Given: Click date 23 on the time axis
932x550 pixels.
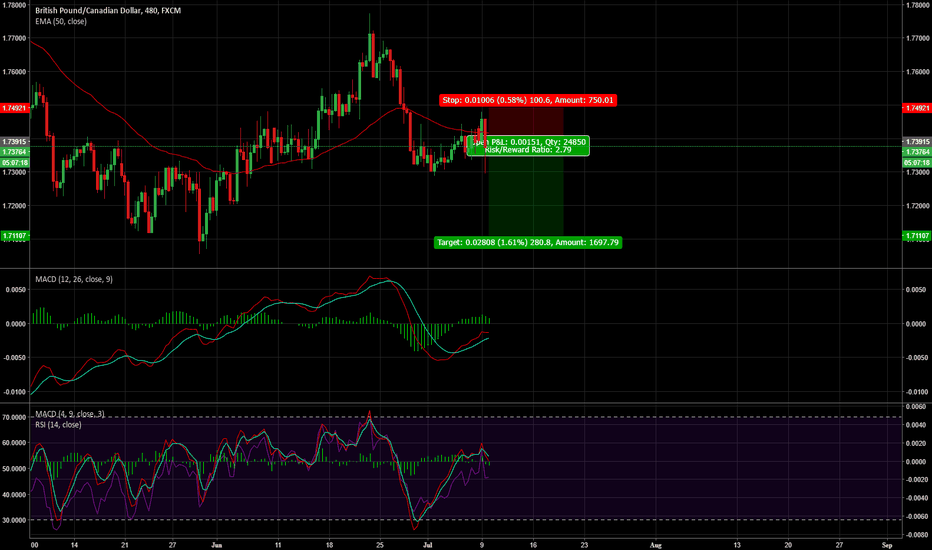Looking at the screenshot, I should [584, 545].
